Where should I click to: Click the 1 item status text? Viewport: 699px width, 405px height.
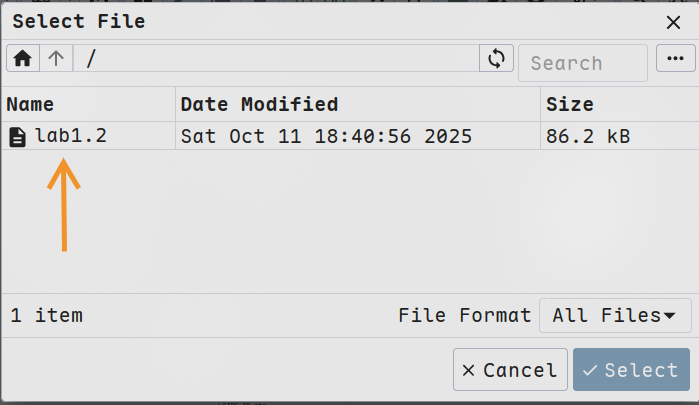pyautogui.click(x=47, y=316)
